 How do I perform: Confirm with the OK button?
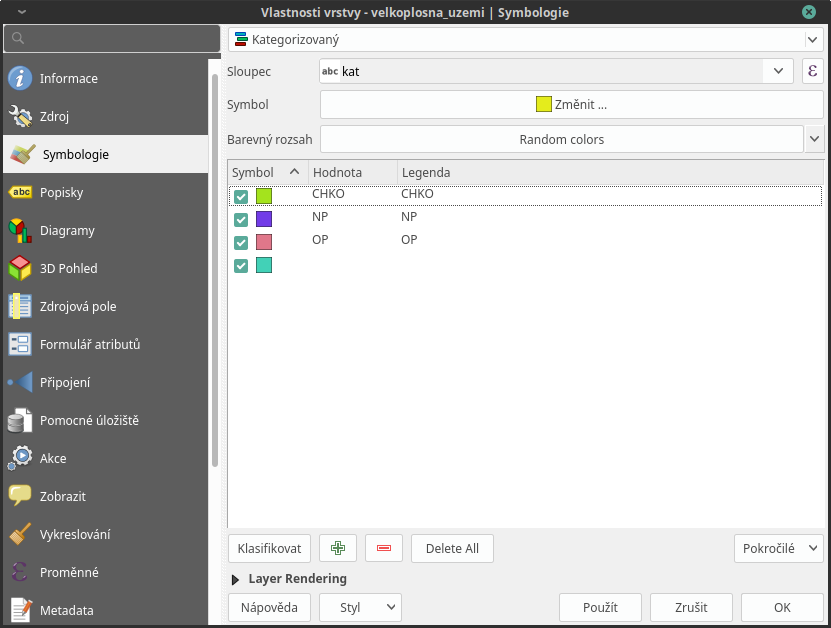tap(782, 607)
